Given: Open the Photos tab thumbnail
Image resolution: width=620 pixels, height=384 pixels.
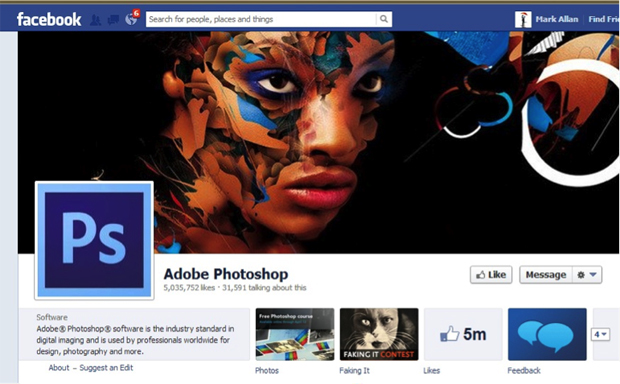Looking at the screenshot, I should tap(295, 335).
